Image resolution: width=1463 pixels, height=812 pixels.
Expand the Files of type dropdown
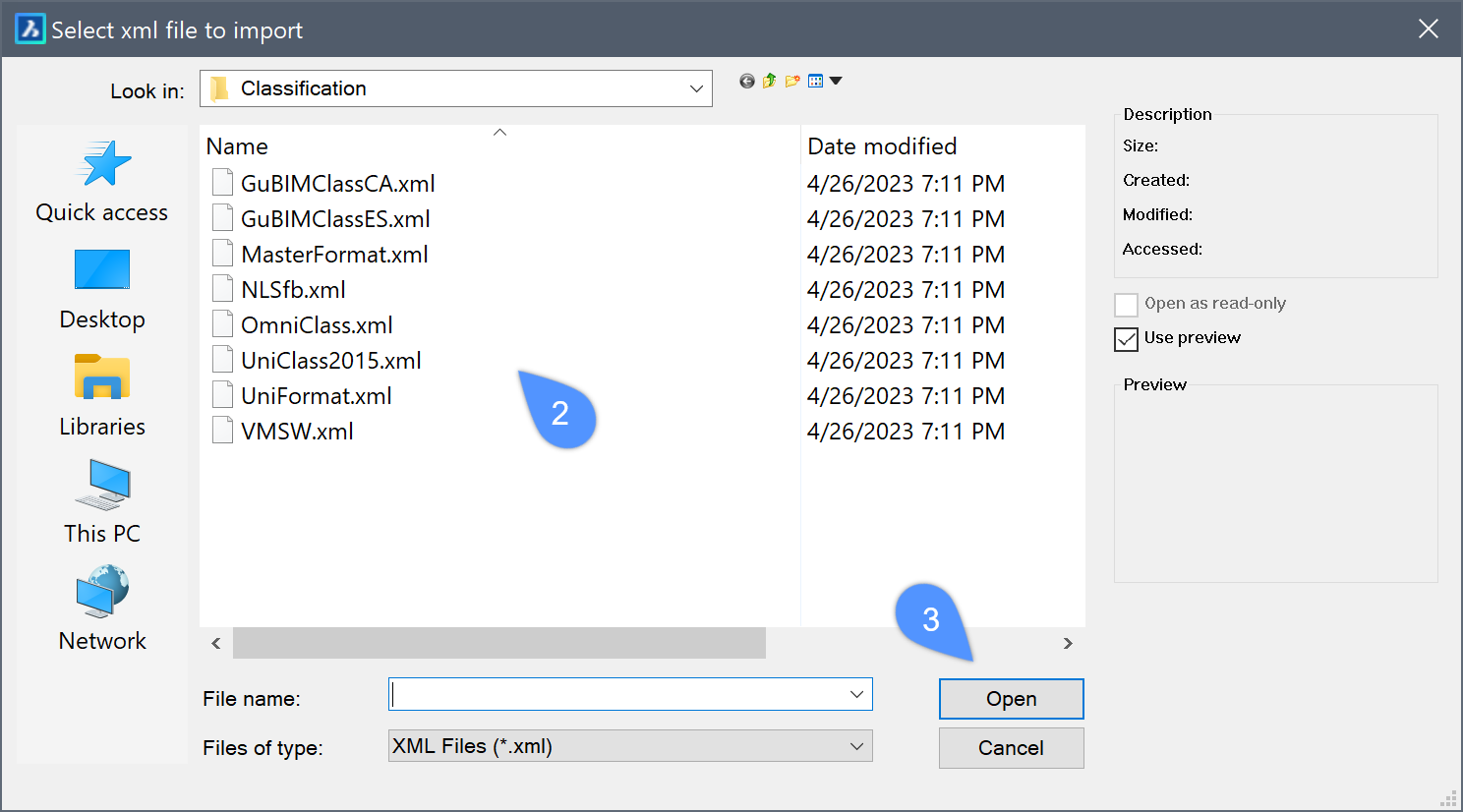coord(856,747)
